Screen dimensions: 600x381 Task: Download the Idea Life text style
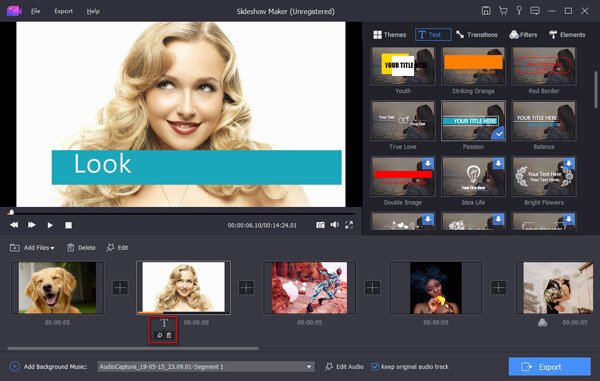[498, 163]
